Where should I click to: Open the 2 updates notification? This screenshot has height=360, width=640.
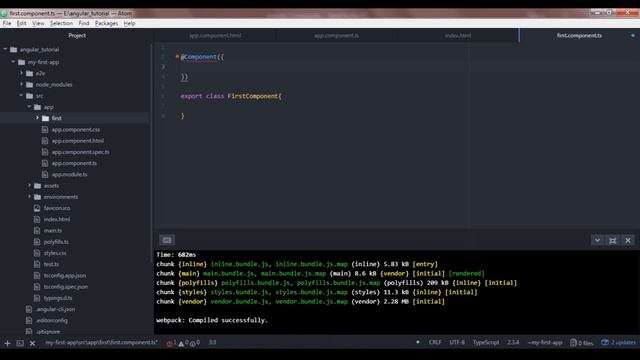click(x=618, y=342)
